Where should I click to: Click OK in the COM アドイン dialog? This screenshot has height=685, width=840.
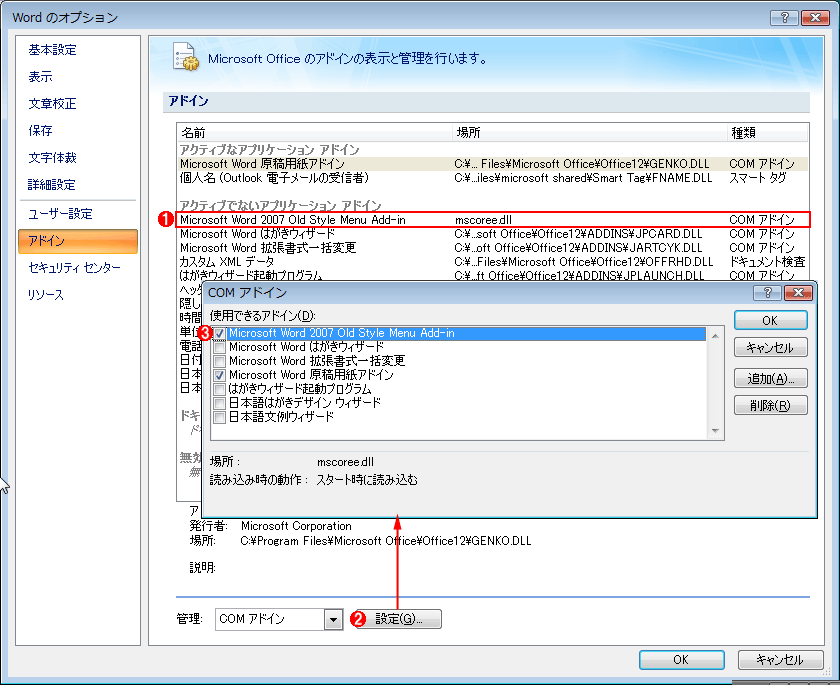click(x=770, y=320)
